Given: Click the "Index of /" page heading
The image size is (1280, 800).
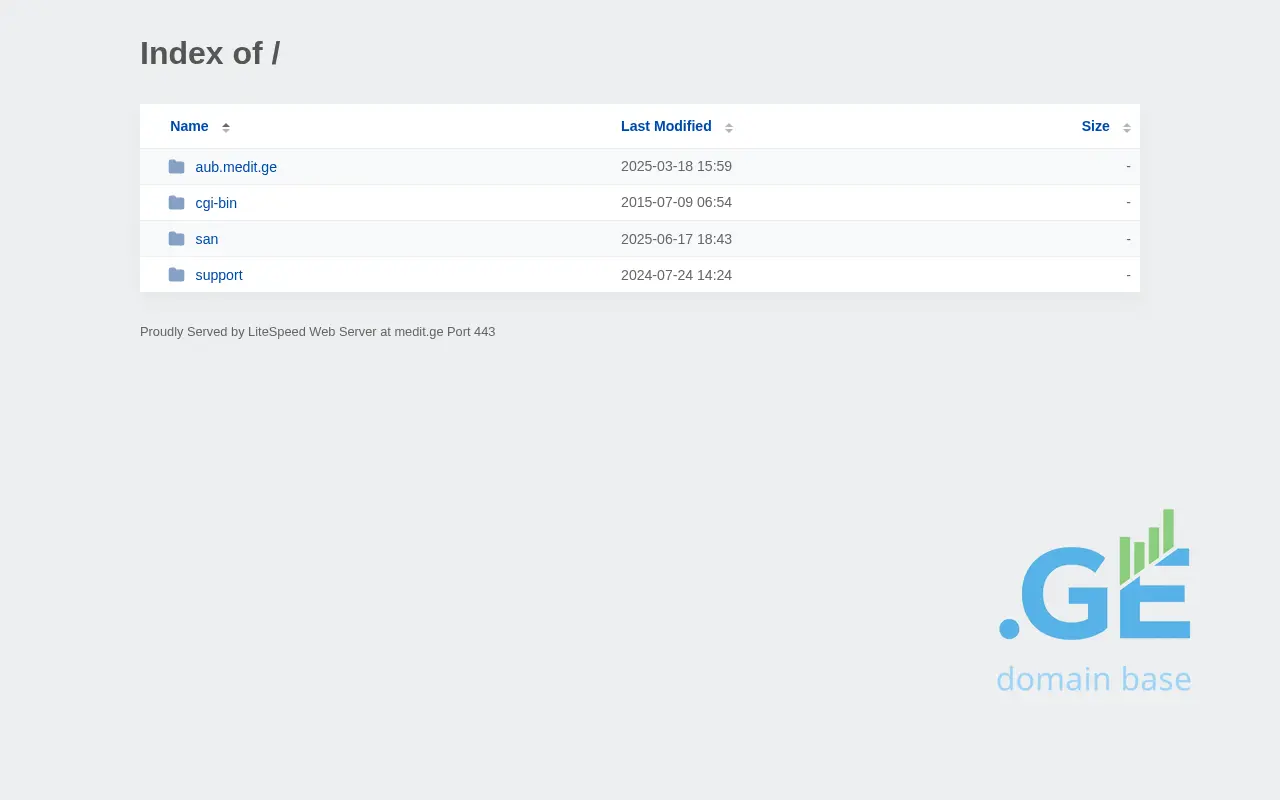Looking at the screenshot, I should pyautogui.click(x=210, y=53).
